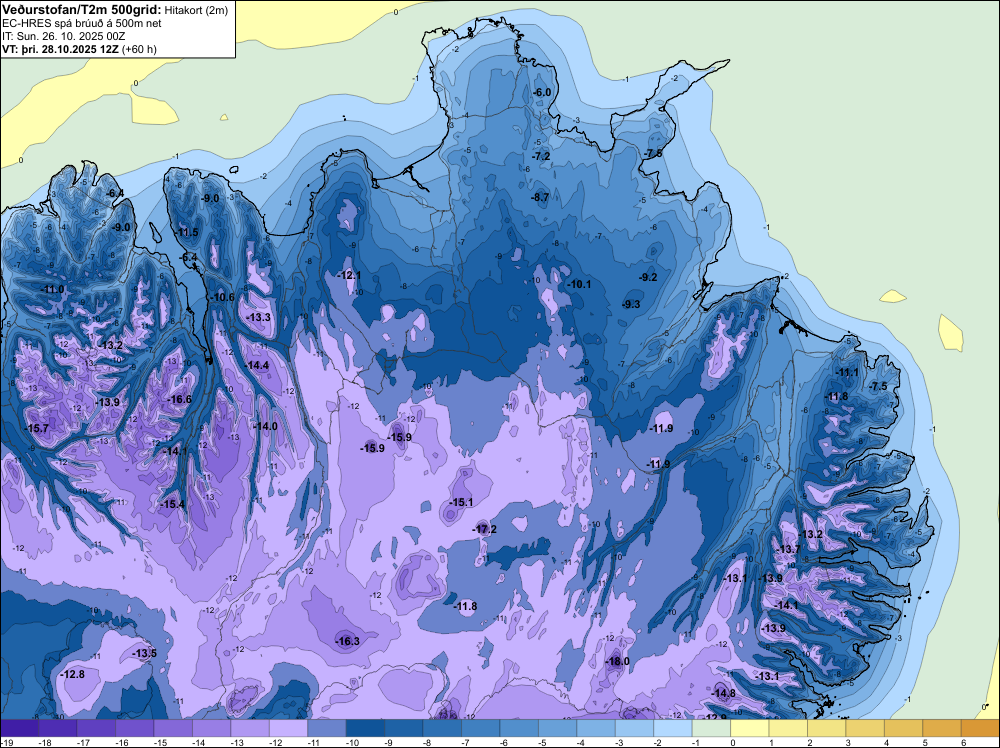Click the -6.0 temperature label
Image resolution: width=1000 pixels, height=748 pixels.
[x=541, y=92]
